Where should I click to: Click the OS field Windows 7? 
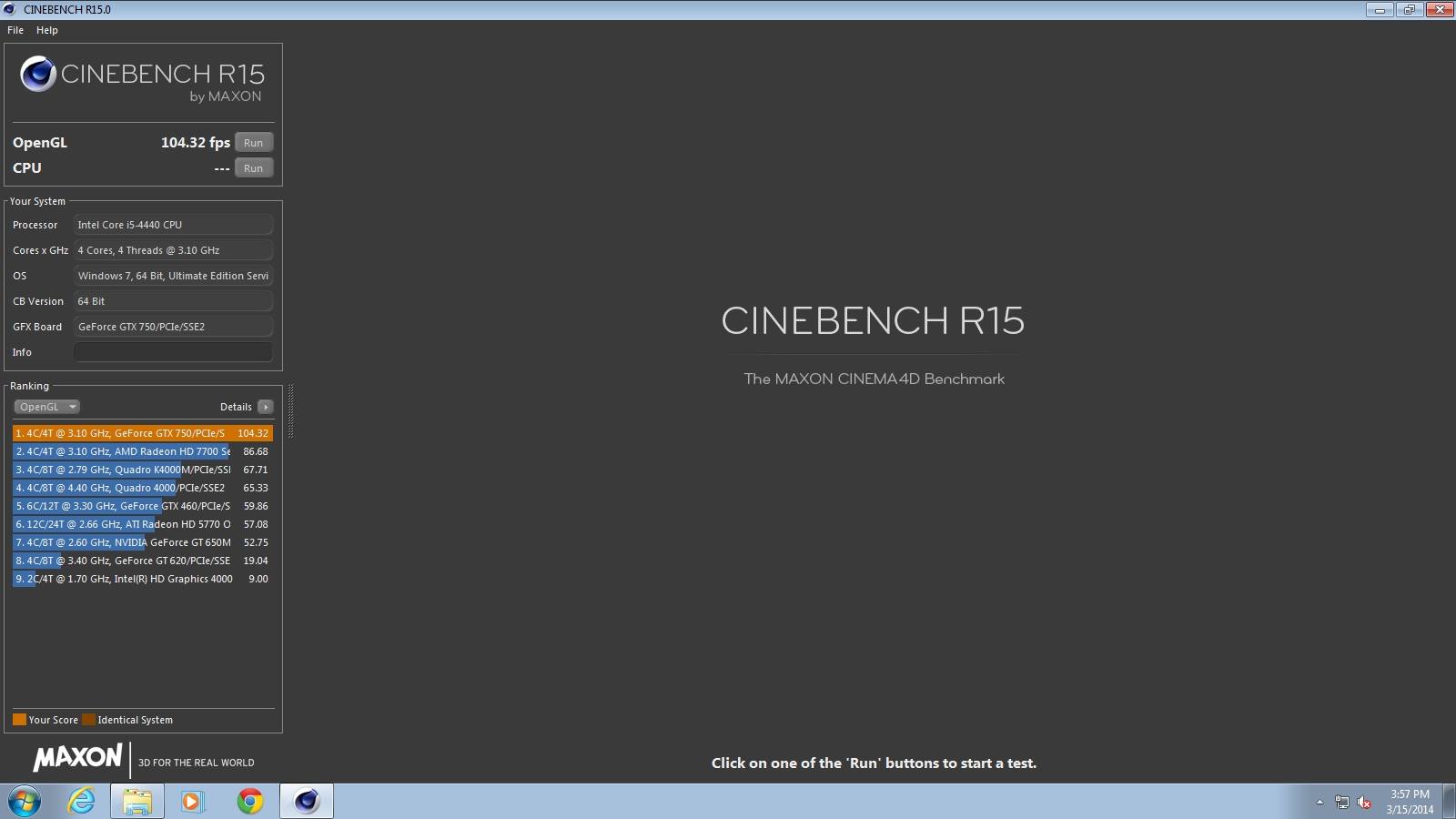(x=173, y=276)
